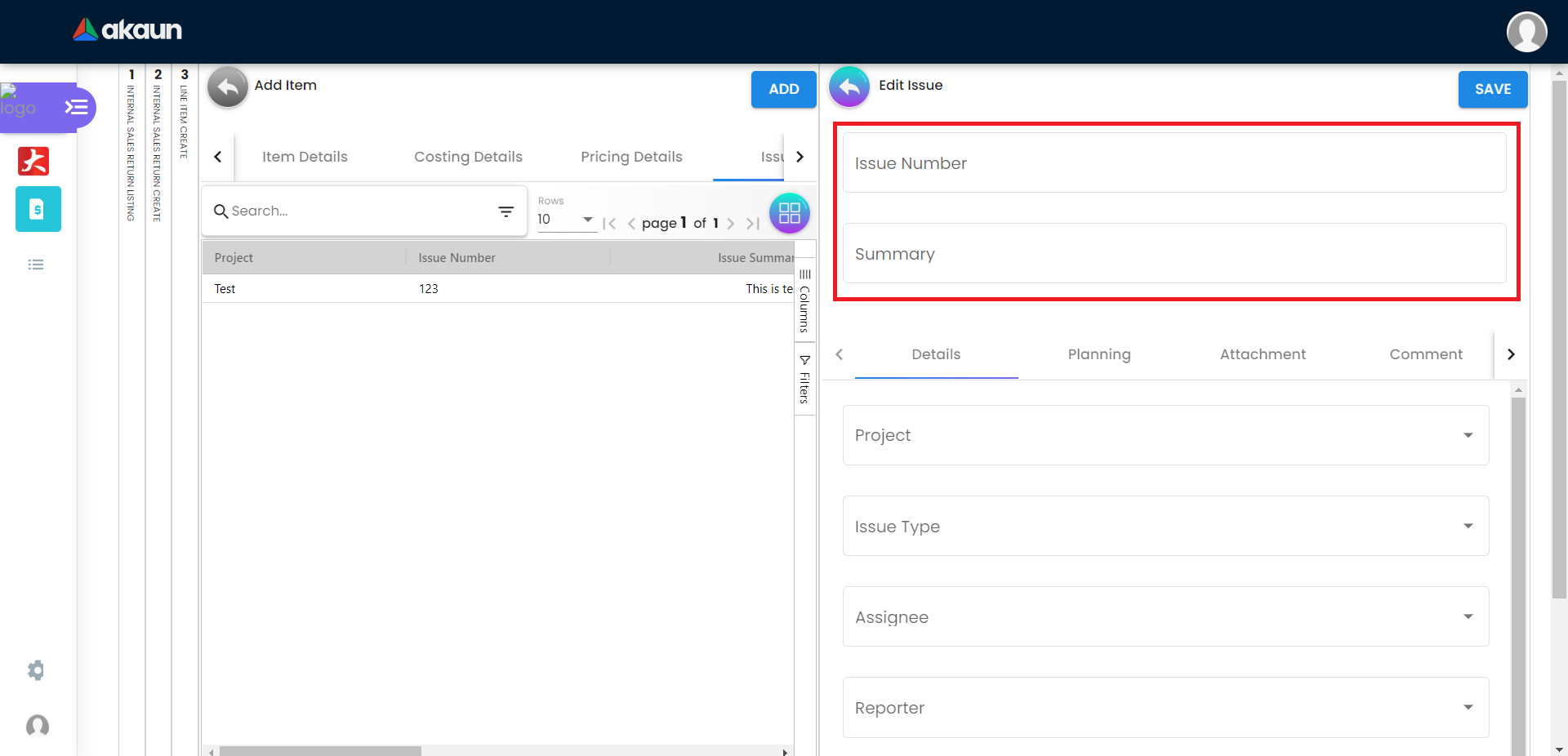Open the Columns side panel
1568x756 pixels.
tap(804, 300)
